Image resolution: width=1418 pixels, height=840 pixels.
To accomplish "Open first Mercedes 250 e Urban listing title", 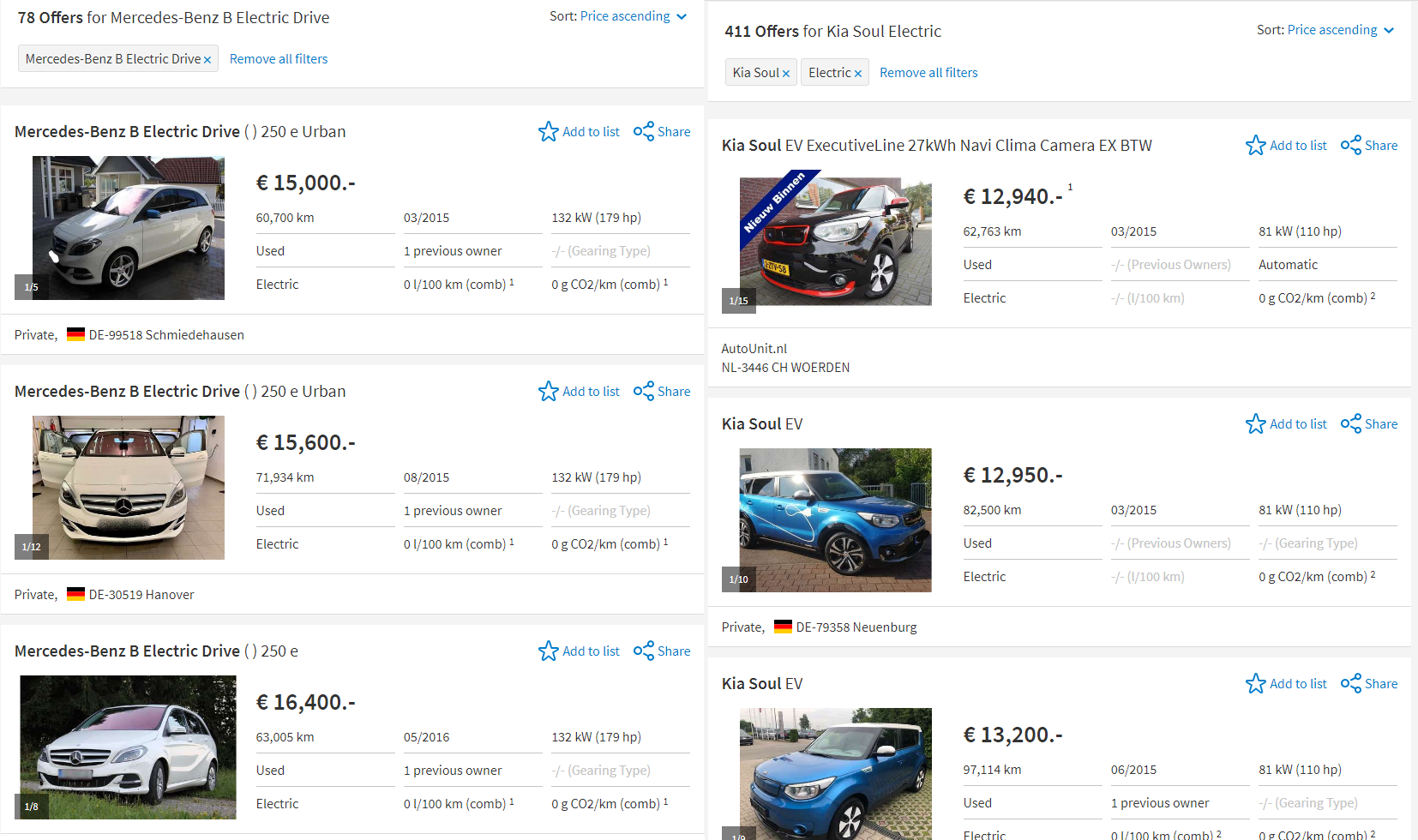I will (180, 131).
